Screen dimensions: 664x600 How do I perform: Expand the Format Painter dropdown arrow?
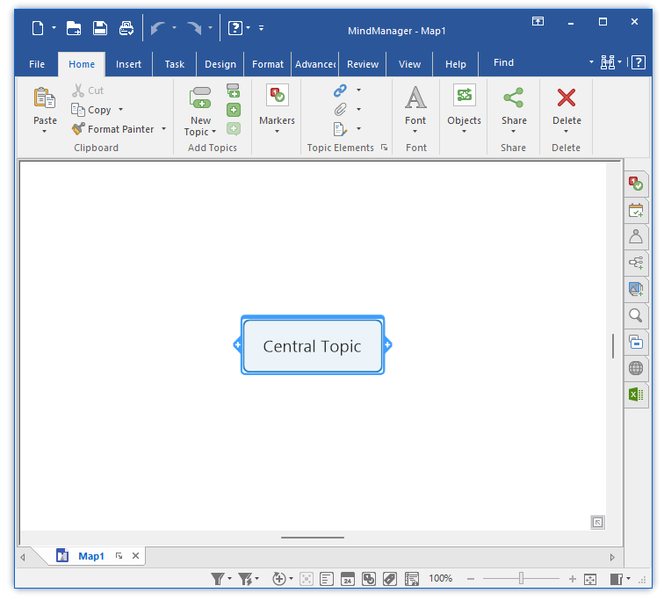164,129
